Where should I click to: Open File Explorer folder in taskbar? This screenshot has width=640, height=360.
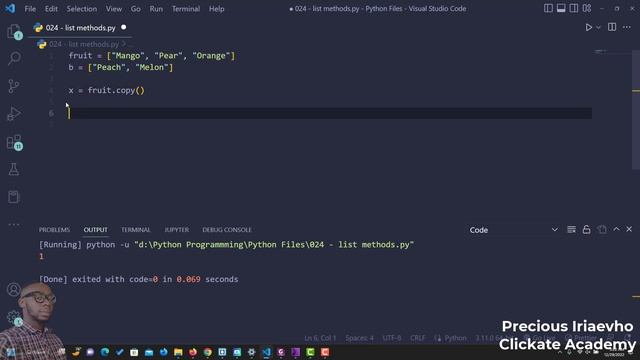(178, 352)
